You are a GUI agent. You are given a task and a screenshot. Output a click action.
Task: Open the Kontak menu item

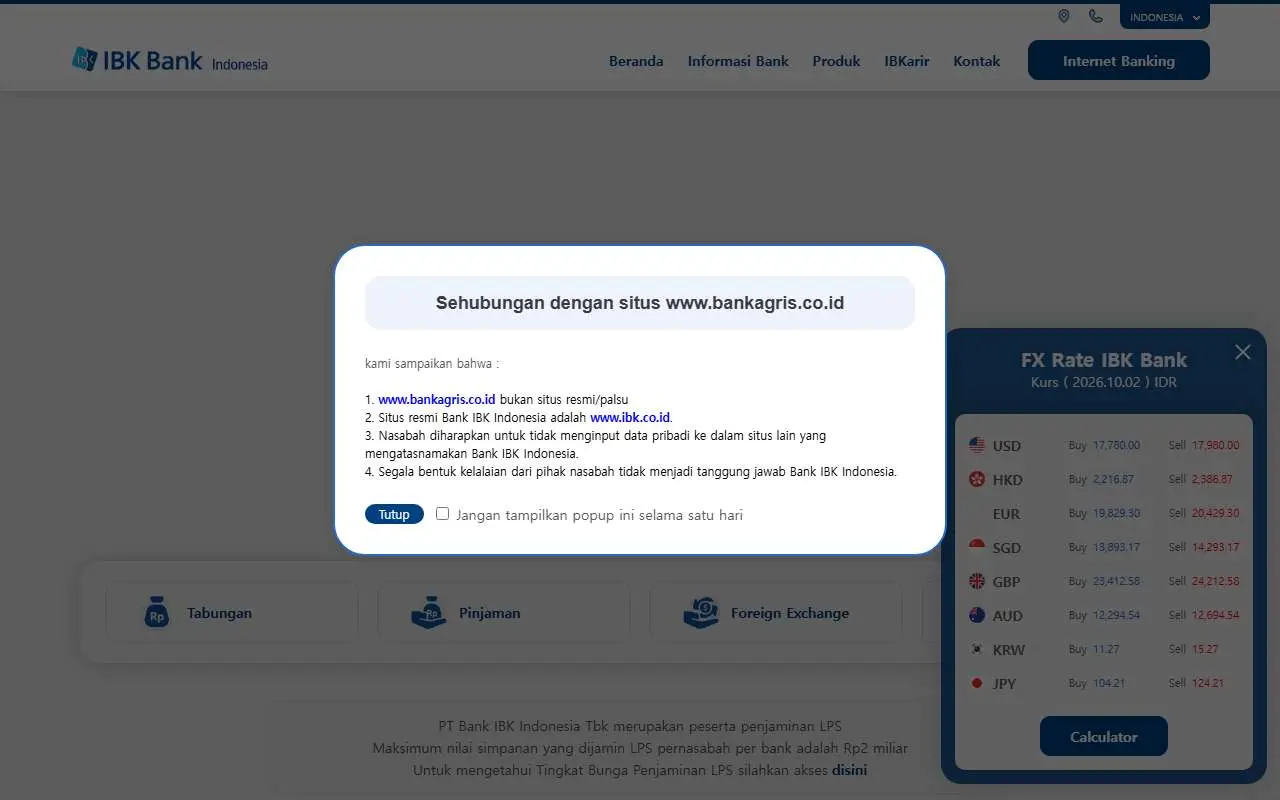pos(977,61)
